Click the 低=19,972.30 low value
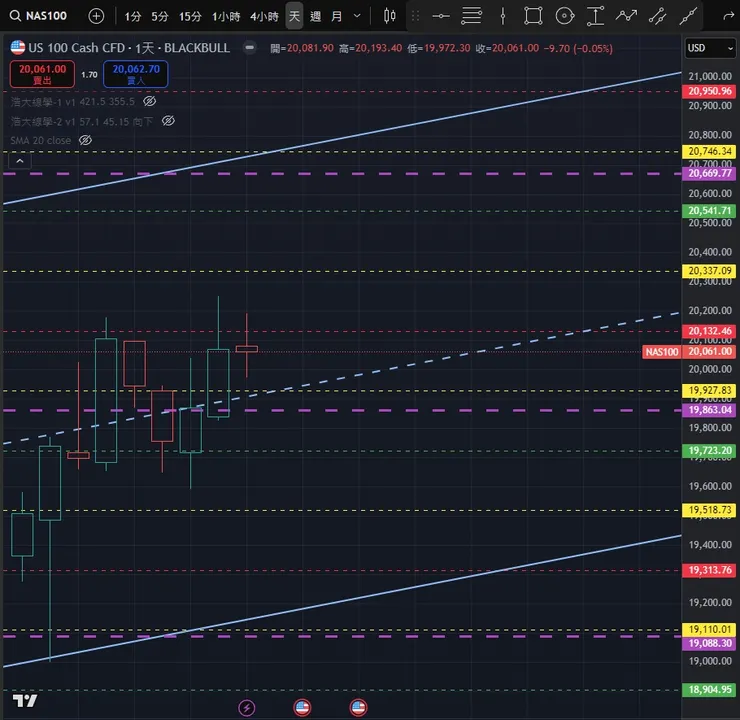Image resolution: width=740 pixels, height=720 pixels. click(439, 48)
